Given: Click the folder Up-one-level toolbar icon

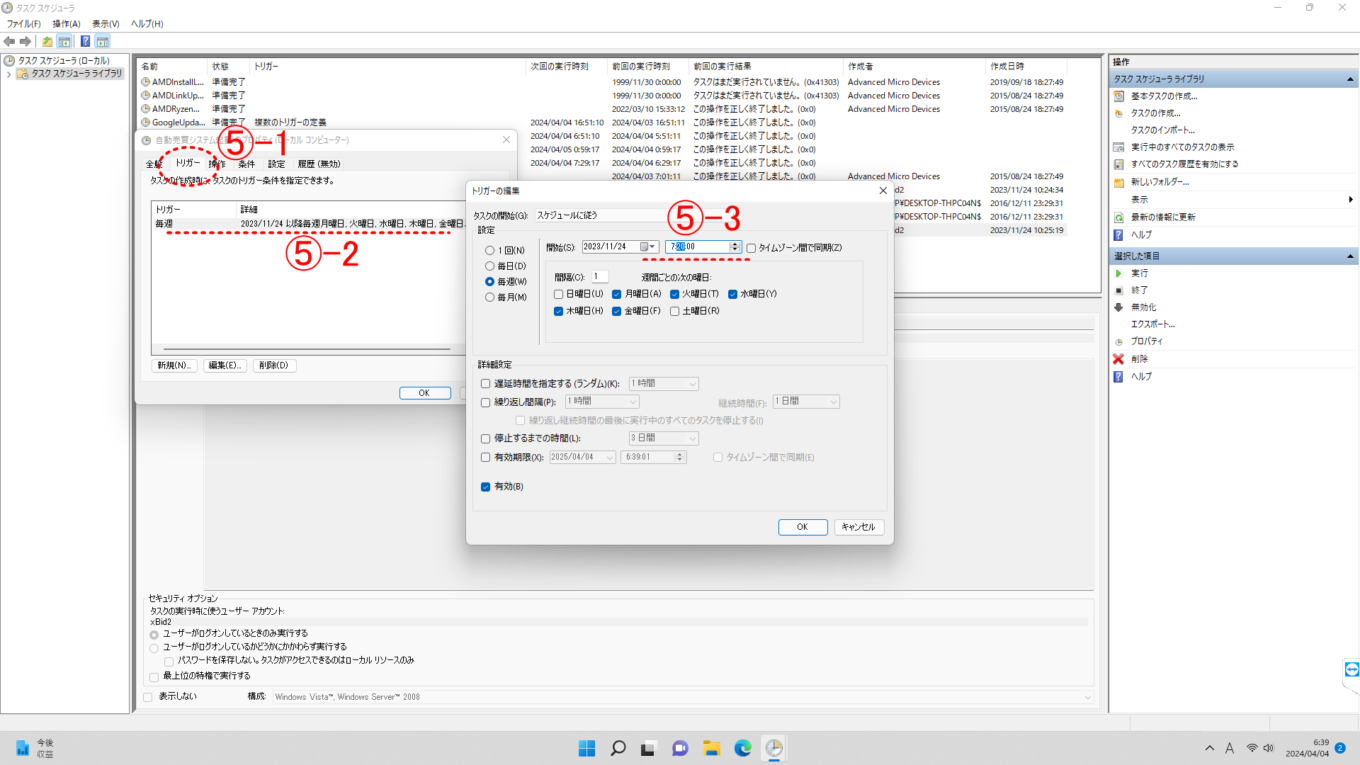Looking at the screenshot, I should (47, 41).
